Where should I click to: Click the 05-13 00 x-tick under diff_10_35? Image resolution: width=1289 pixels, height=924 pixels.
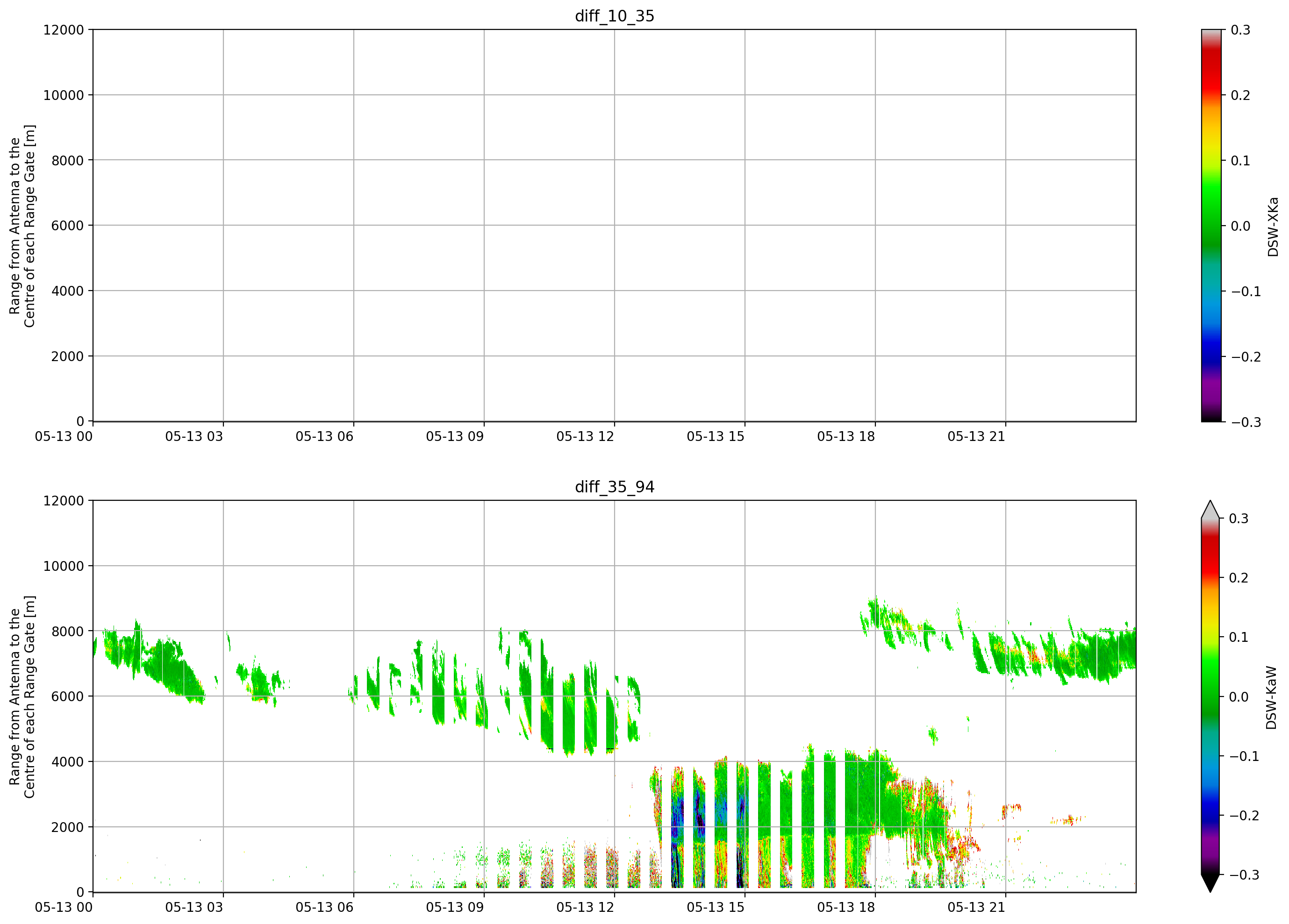pos(64,437)
